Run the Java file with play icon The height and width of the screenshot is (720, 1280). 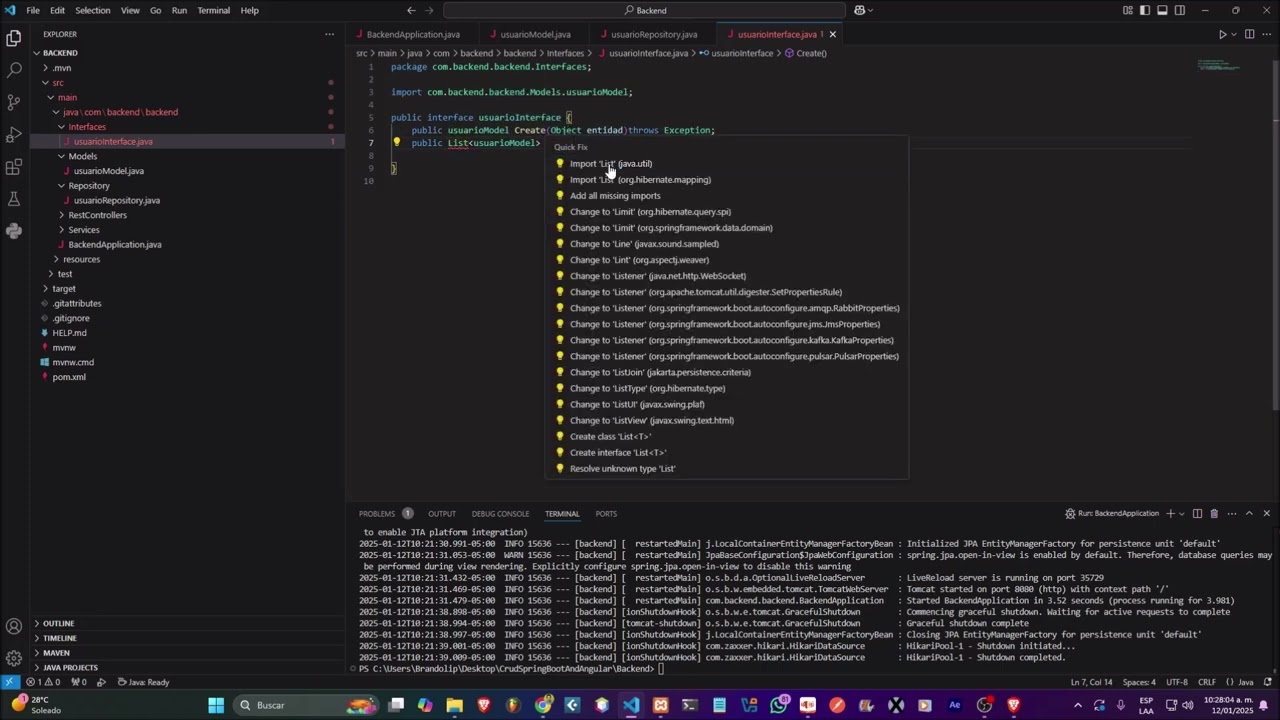[x=1222, y=34]
